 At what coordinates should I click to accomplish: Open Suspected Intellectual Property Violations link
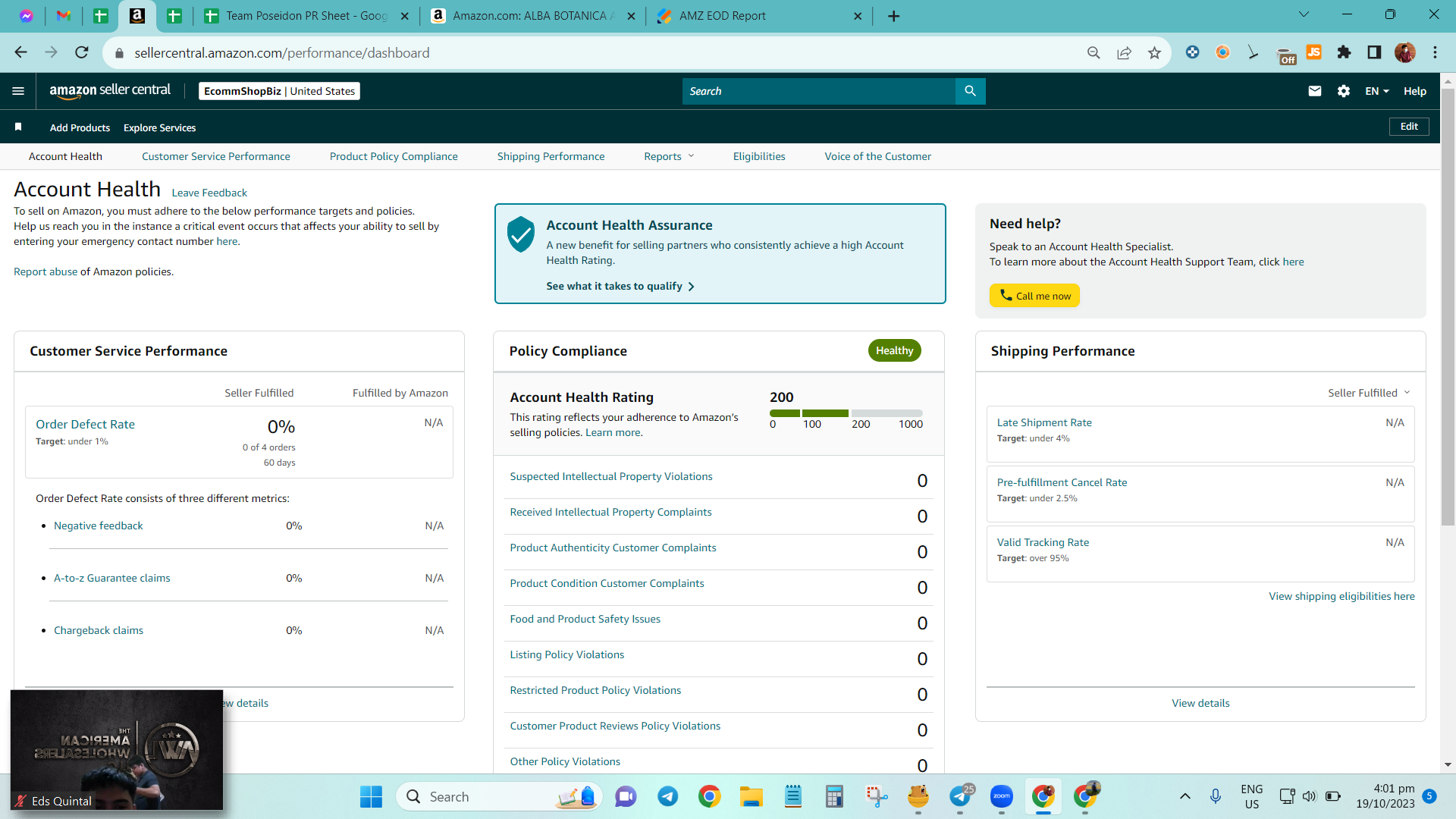tap(611, 477)
